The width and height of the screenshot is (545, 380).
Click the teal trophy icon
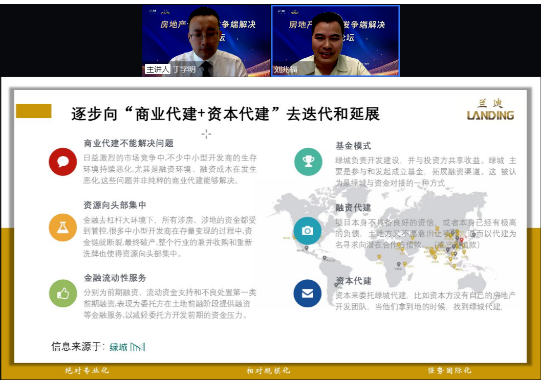[308, 162]
